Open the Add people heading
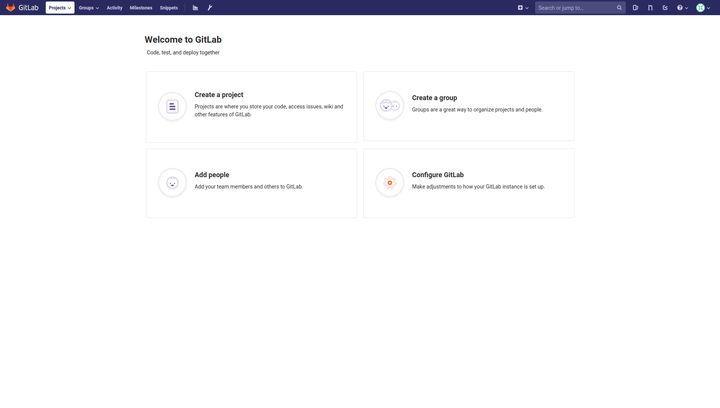The width and height of the screenshot is (720, 408). tap(212, 175)
